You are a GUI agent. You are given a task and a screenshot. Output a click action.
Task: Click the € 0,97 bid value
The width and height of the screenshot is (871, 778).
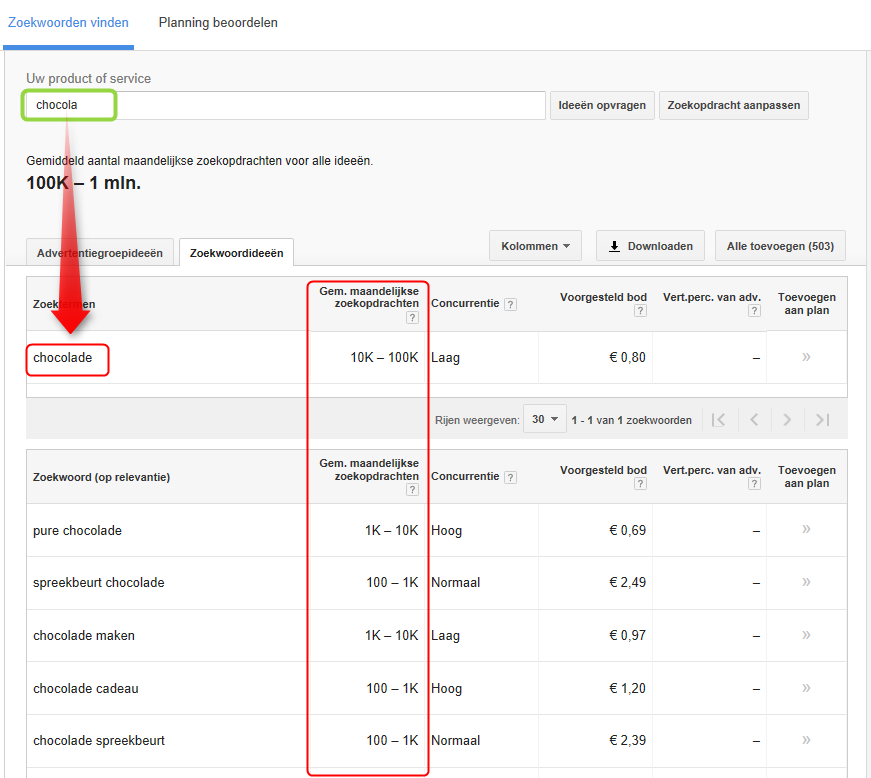tap(628, 635)
